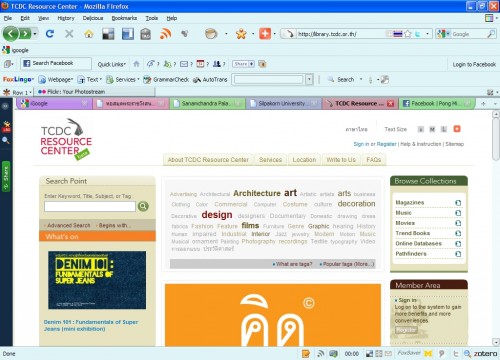
Task: Set text size to M
Action: tap(432, 129)
